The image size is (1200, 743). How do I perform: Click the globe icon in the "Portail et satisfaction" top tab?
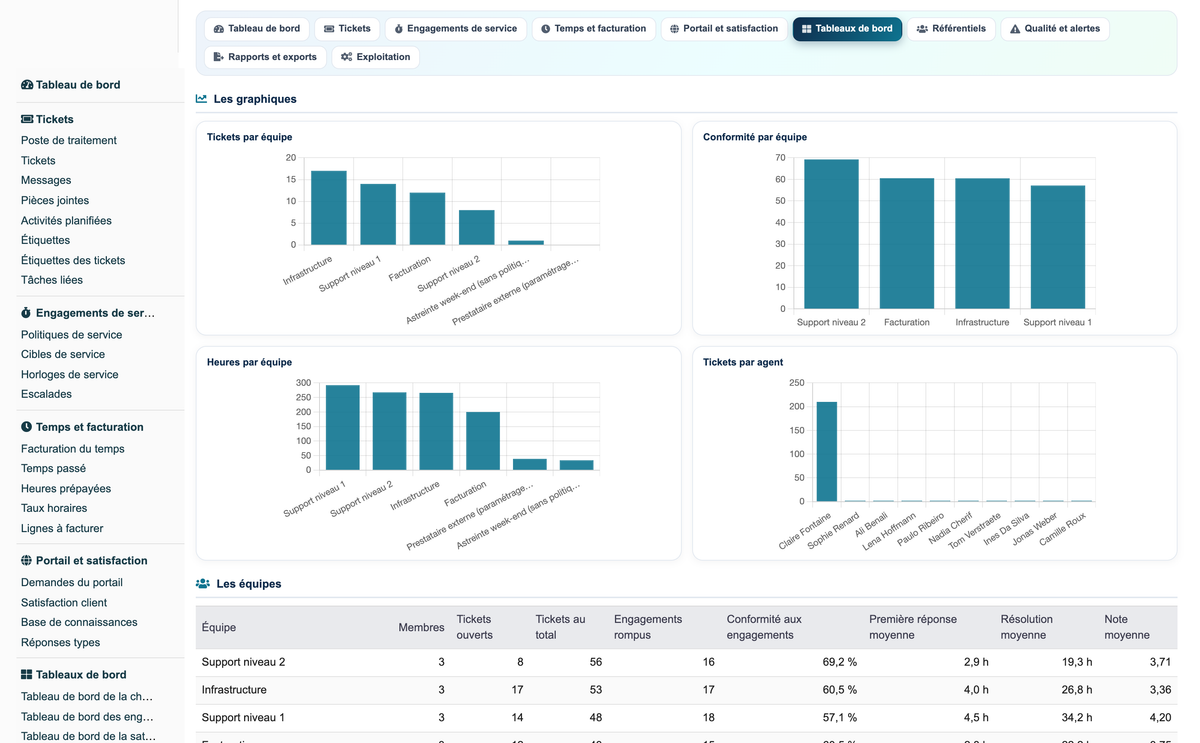click(x=675, y=29)
